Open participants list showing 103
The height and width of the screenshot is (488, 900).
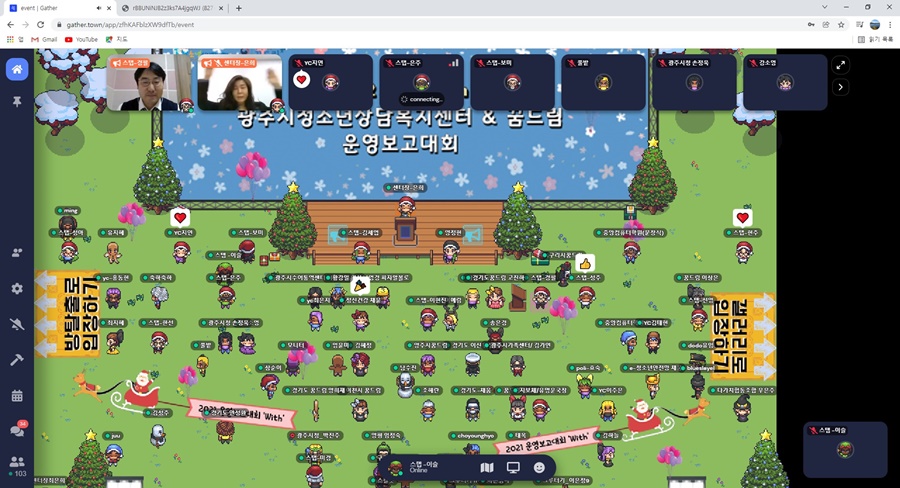click(17, 466)
